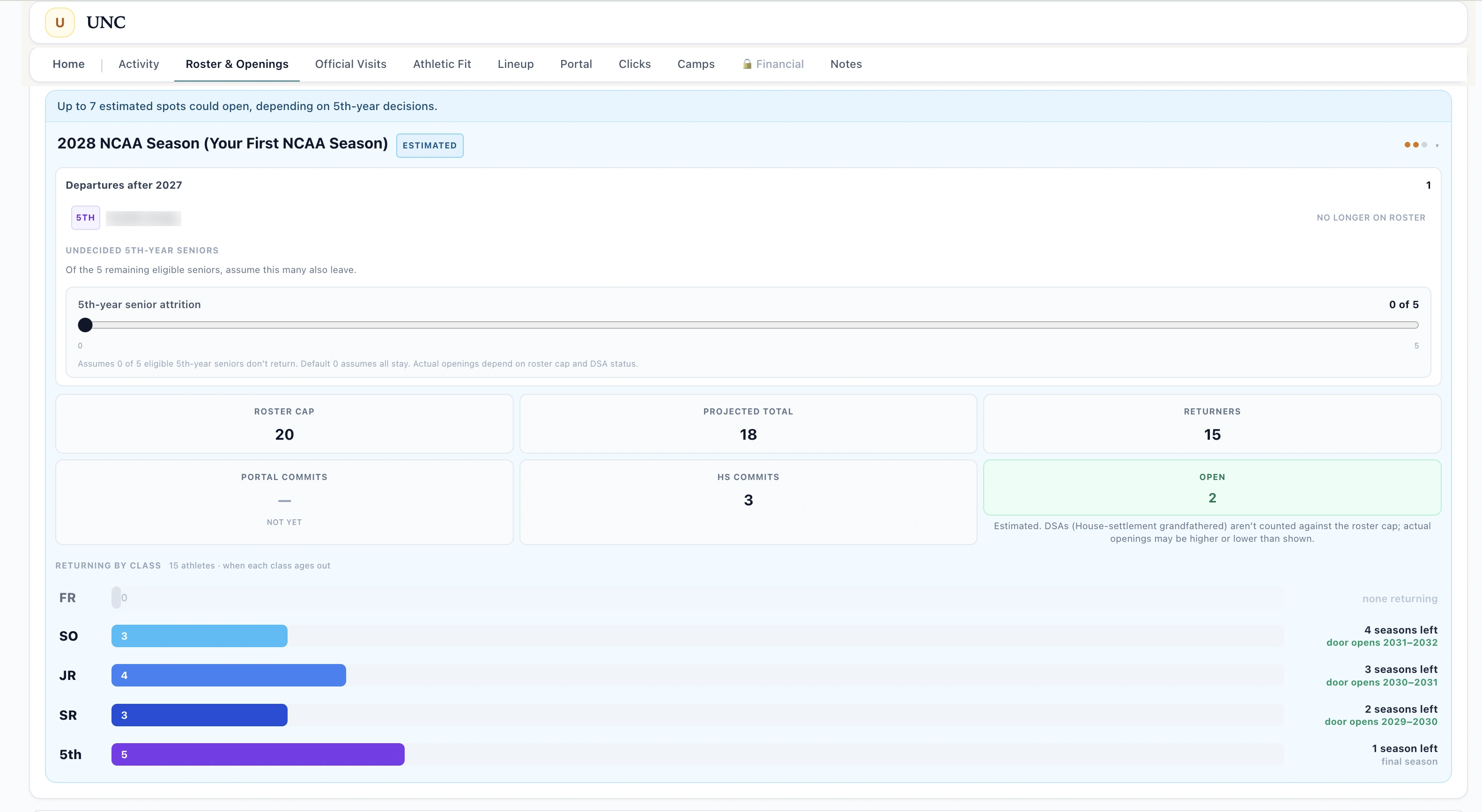Click the Returners 15 card

(1212, 424)
